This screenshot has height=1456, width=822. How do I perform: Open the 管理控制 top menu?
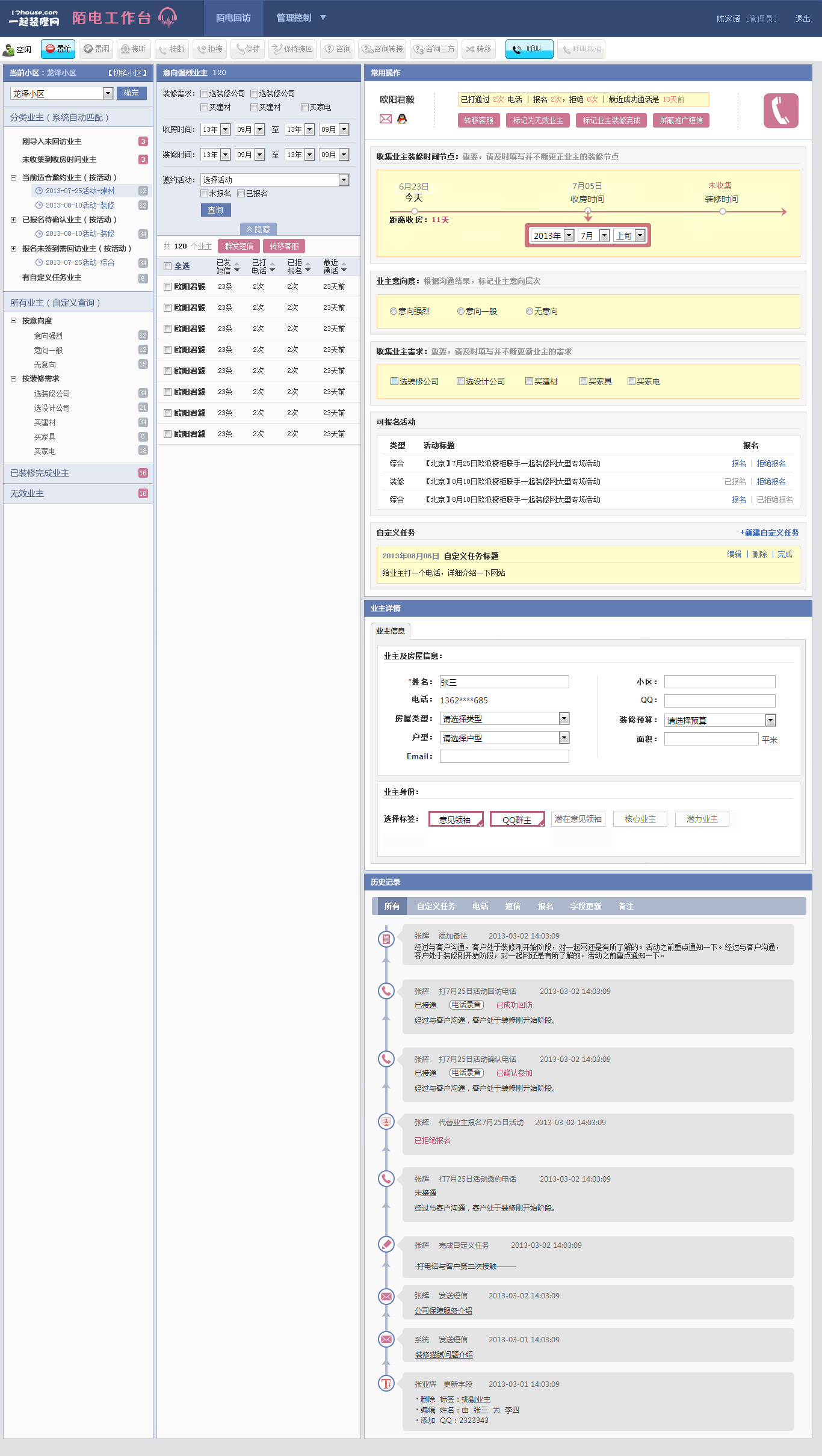point(301,18)
